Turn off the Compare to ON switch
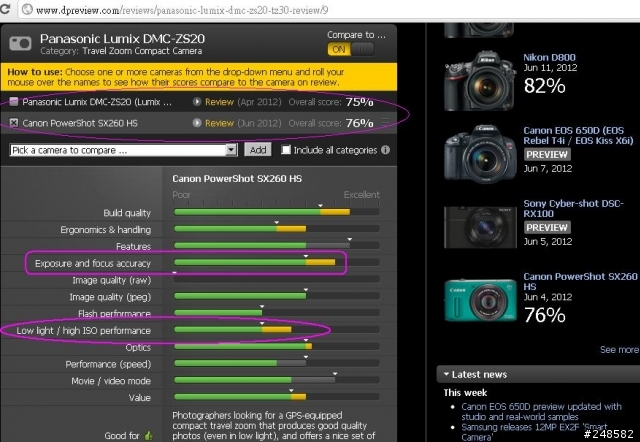 [351, 49]
